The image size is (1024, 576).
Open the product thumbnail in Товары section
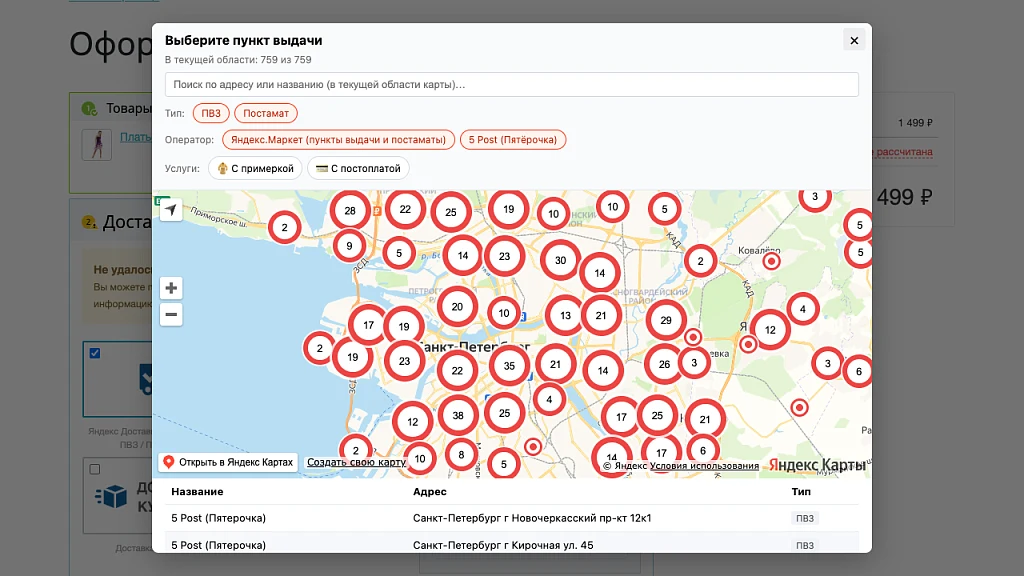(x=97, y=144)
